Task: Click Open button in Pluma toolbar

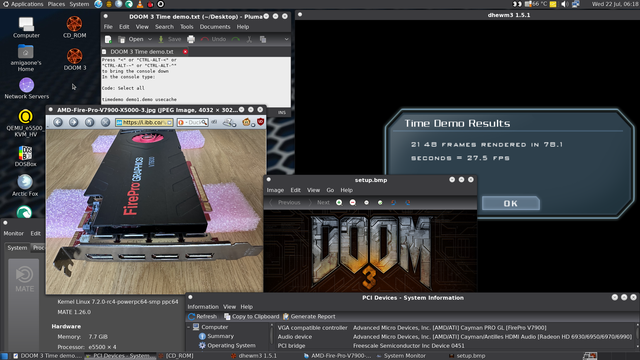Action: [x=131, y=39]
